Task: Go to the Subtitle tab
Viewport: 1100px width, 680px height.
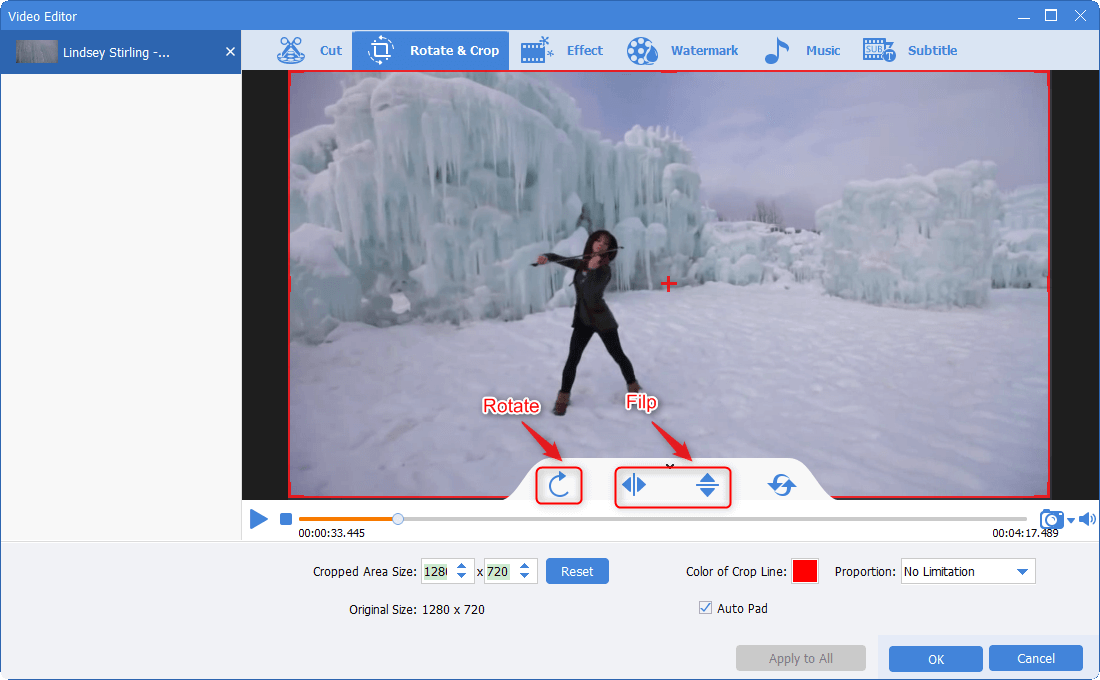Action: [x=910, y=50]
